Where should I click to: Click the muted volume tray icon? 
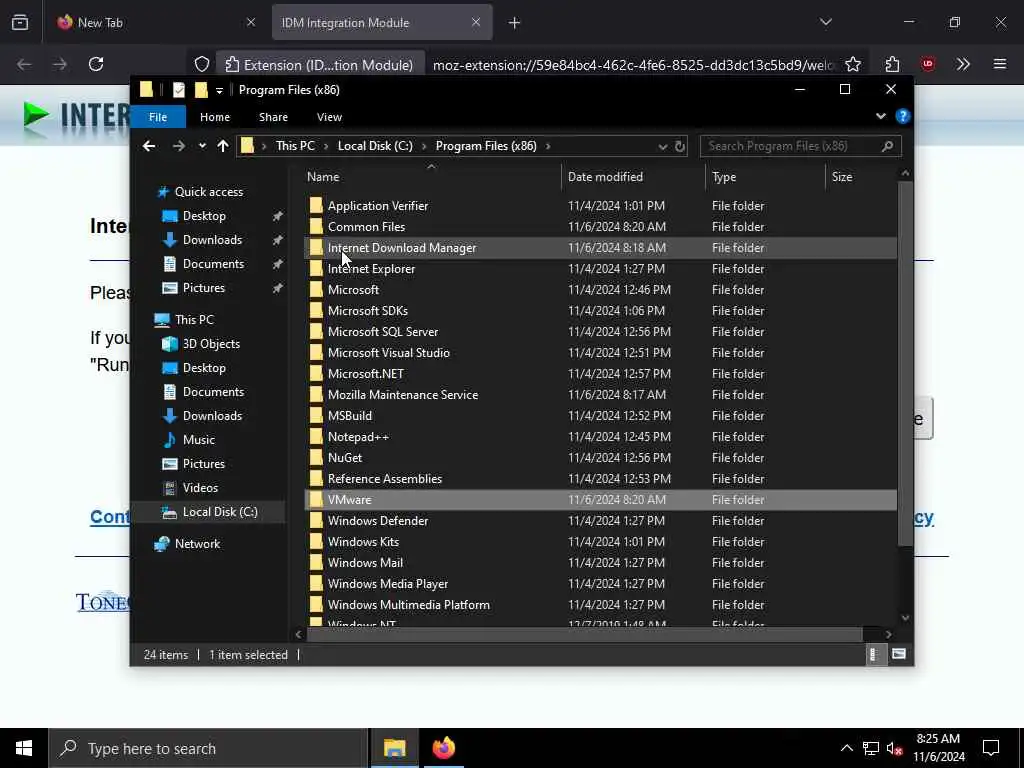tap(894, 749)
